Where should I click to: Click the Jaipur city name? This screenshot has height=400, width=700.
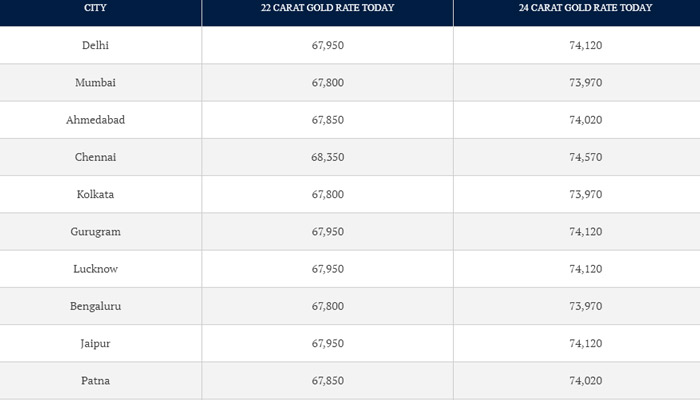click(x=97, y=344)
